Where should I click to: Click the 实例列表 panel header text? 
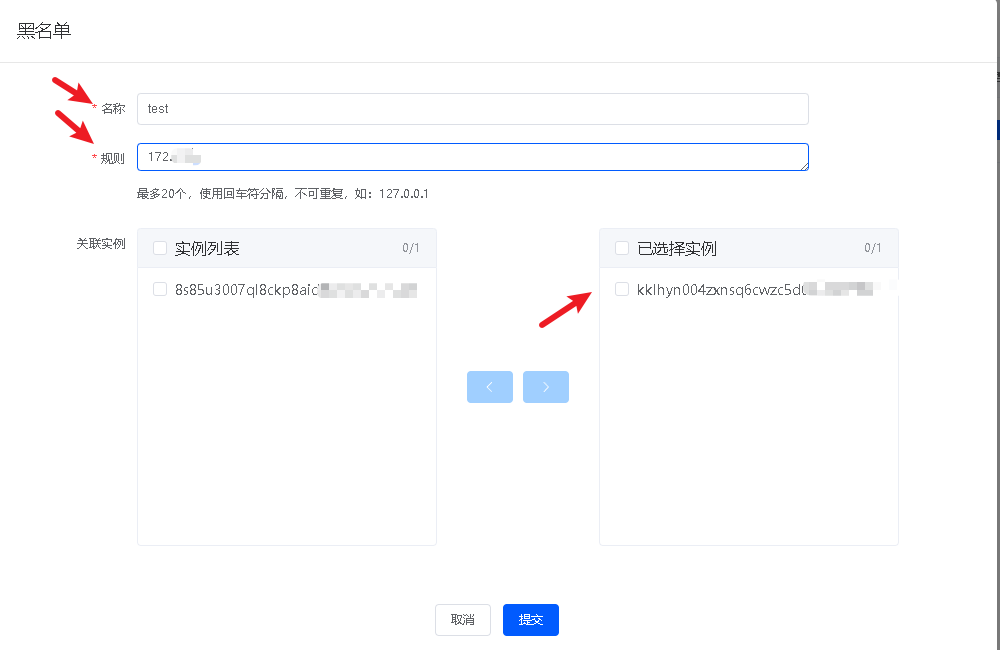click(207, 248)
